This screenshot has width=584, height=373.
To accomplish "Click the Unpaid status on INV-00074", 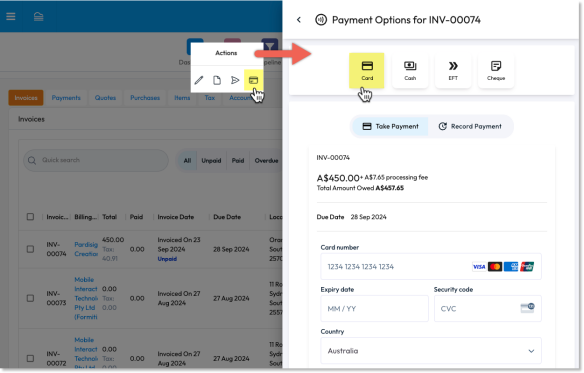I will tap(167, 259).
